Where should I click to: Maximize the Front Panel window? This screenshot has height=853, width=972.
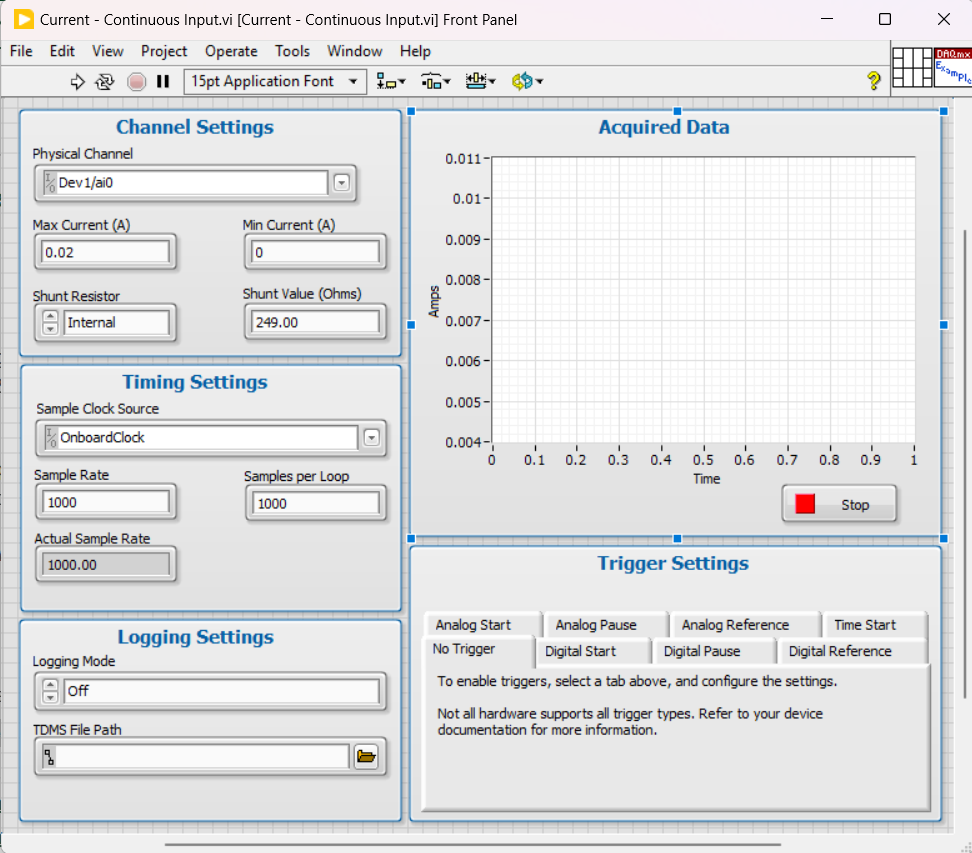pyautogui.click(x=885, y=19)
